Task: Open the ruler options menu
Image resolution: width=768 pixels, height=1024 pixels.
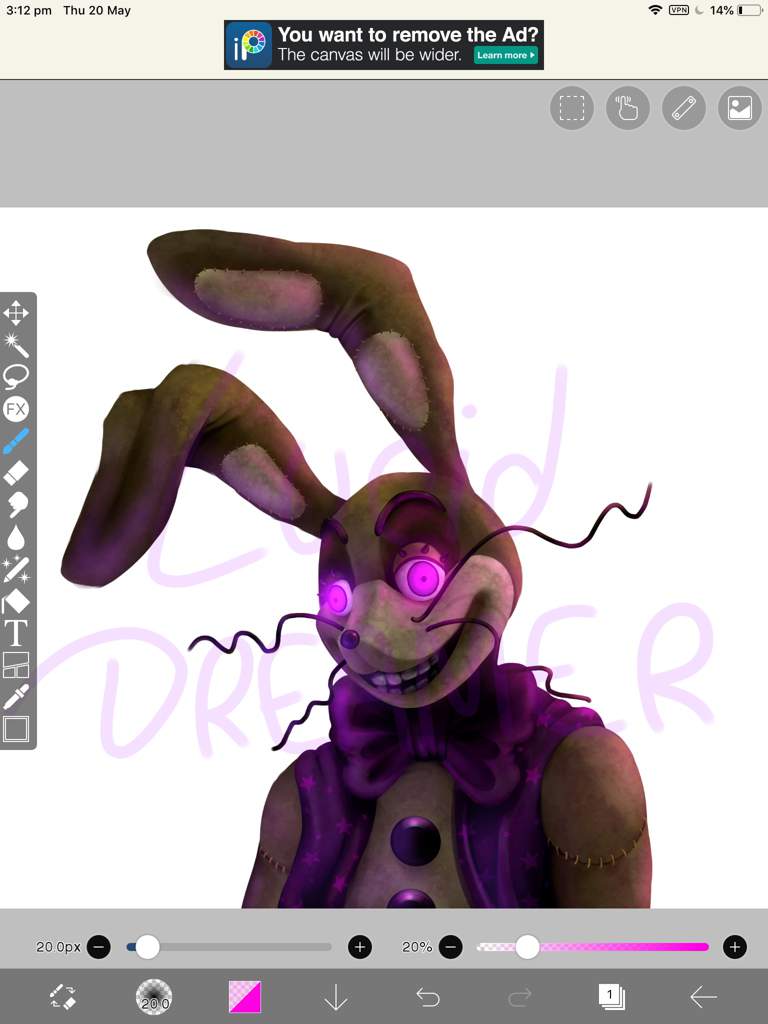Action: coord(684,108)
